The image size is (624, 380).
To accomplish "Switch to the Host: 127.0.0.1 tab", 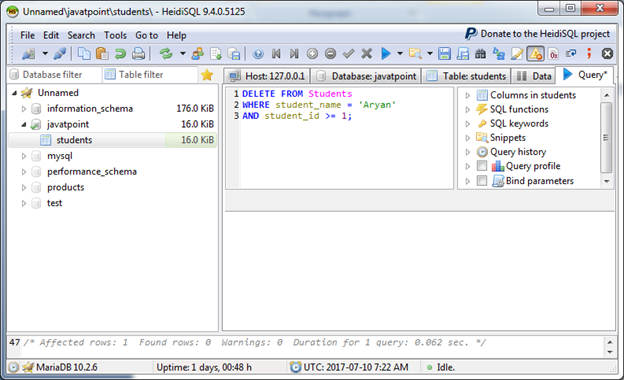I will point(267,76).
